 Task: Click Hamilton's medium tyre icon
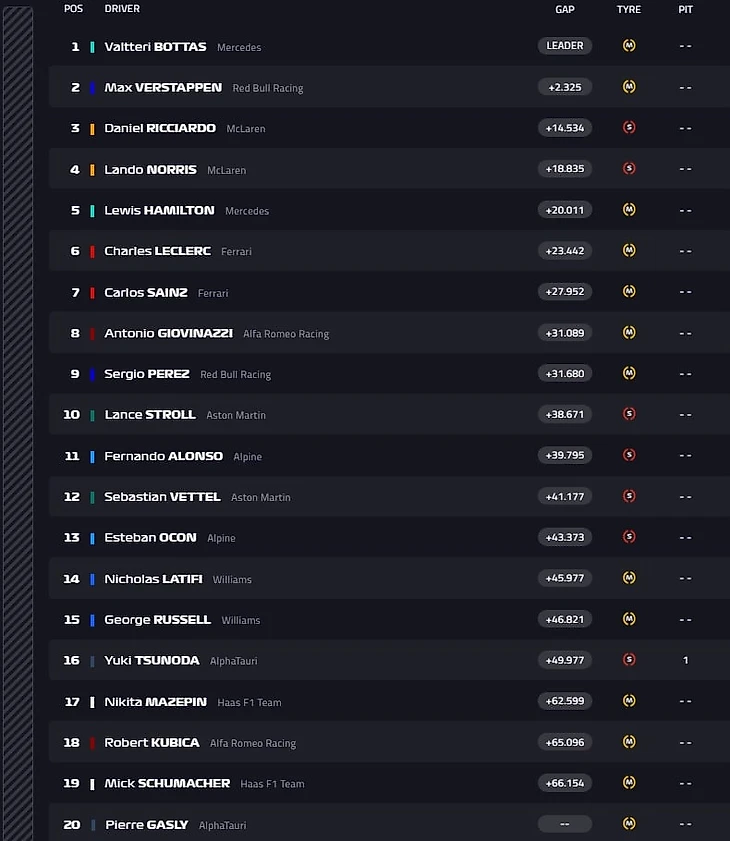click(629, 210)
